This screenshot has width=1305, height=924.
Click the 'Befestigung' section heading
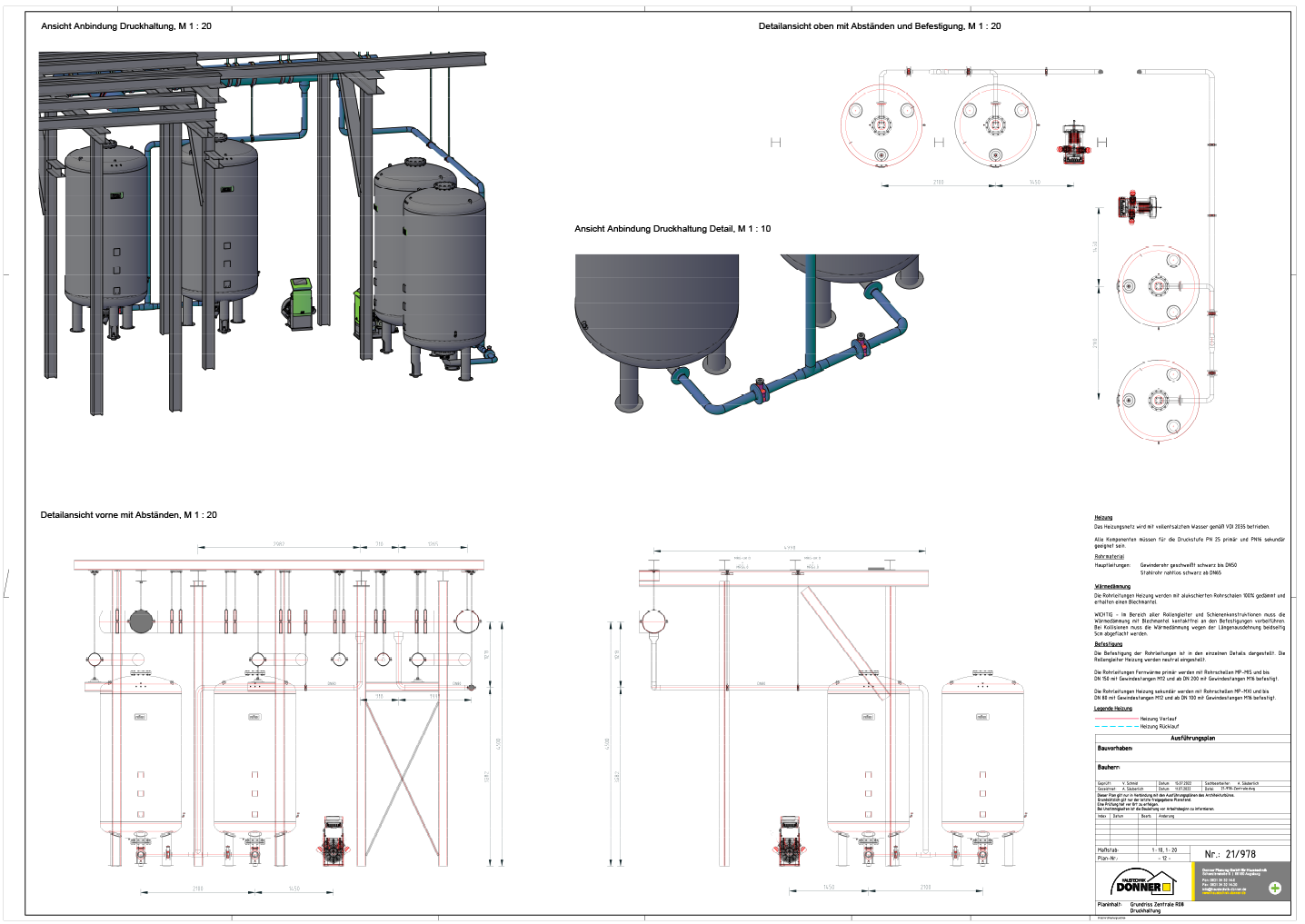click(1109, 644)
